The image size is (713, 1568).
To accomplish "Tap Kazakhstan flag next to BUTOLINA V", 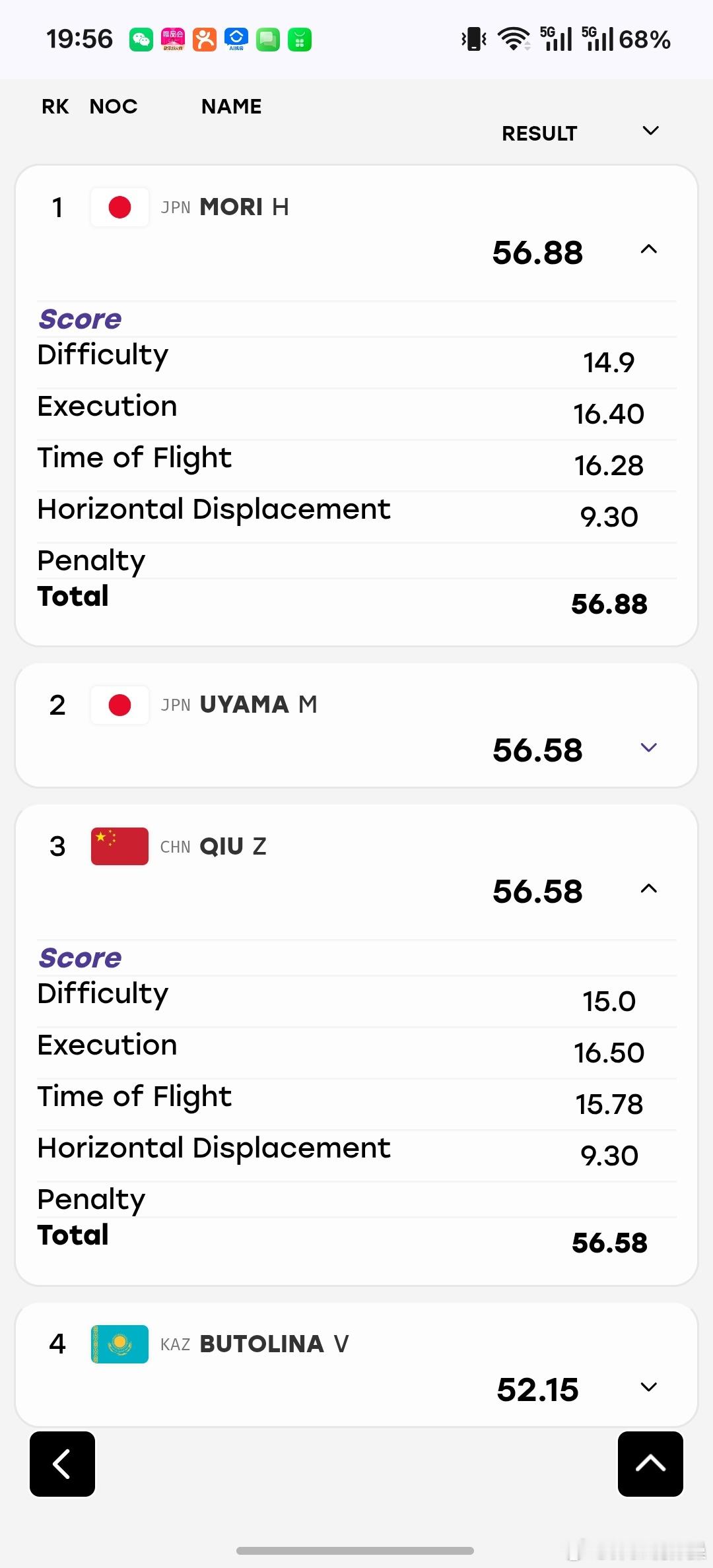I will [x=119, y=1344].
